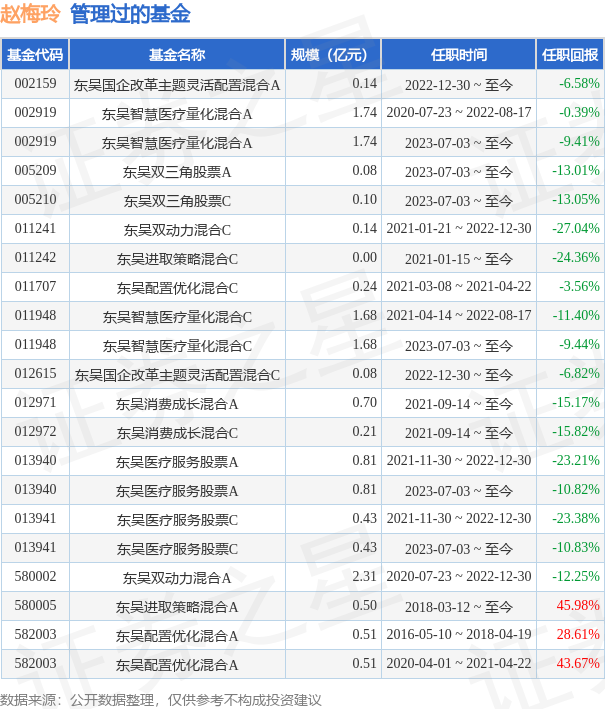This screenshot has width=605, height=709.
Task: Click fund code 011707
Action: point(35,286)
